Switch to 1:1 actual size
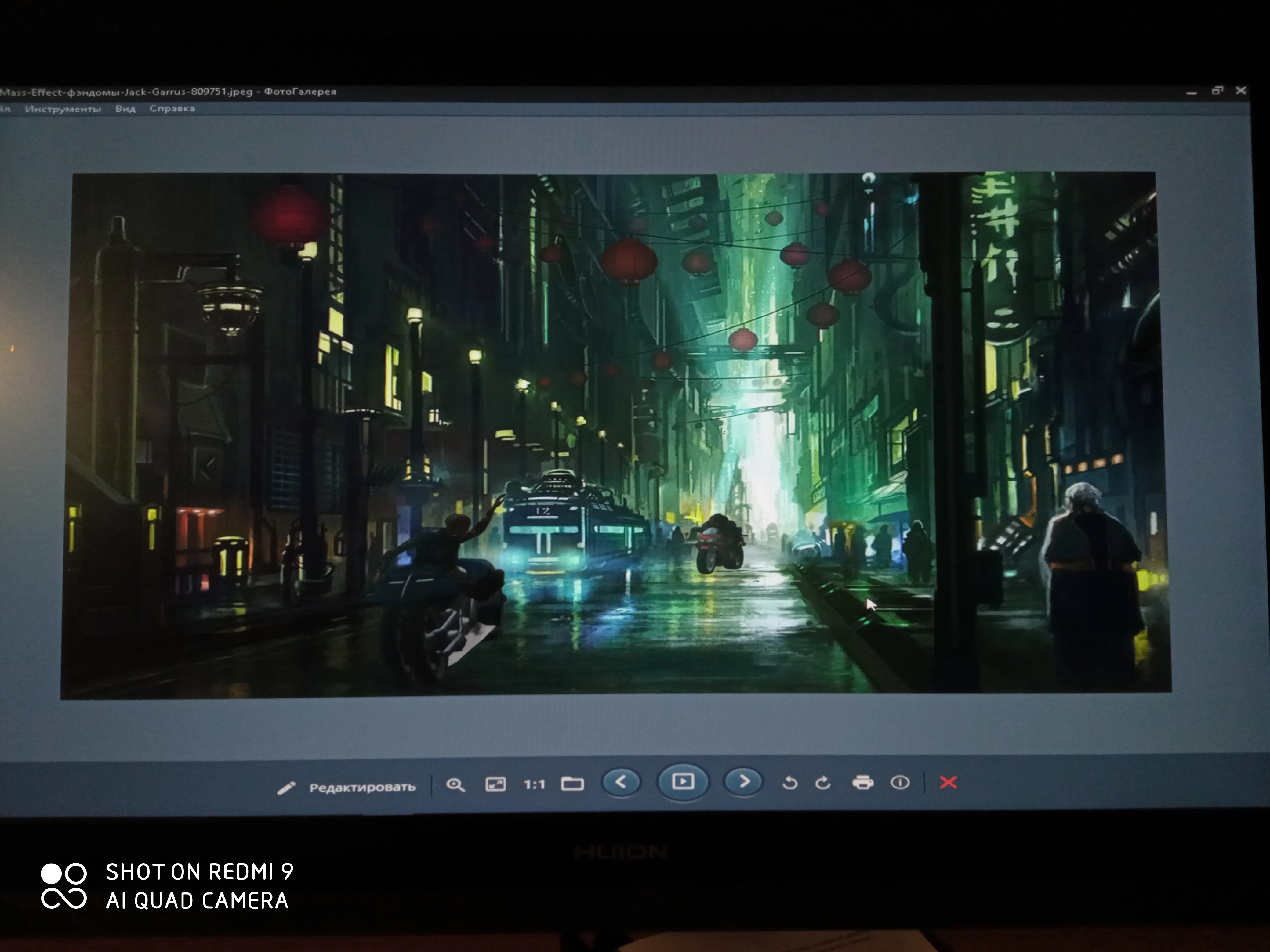This screenshot has height=952, width=1270. pos(534,784)
